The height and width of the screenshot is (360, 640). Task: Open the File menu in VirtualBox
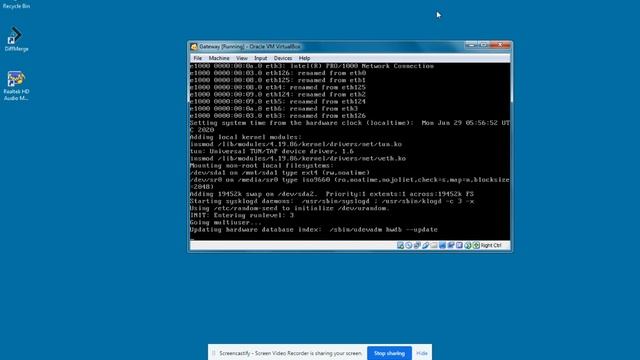tap(198, 58)
